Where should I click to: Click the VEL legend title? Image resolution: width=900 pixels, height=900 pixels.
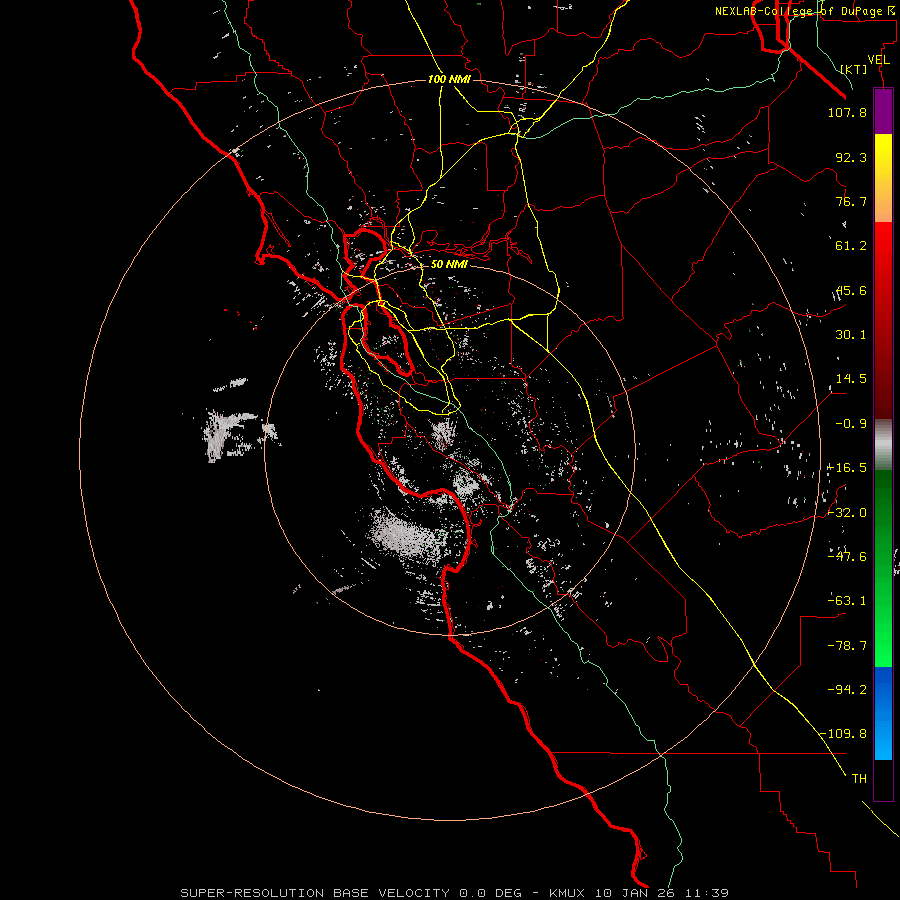tap(879, 60)
